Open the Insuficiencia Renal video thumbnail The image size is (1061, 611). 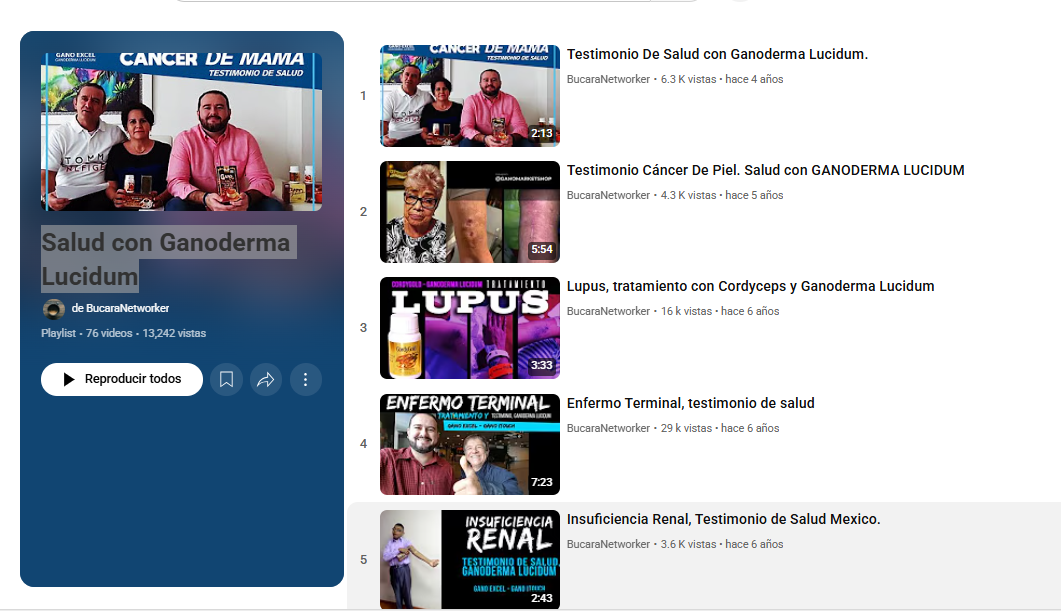click(470, 560)
